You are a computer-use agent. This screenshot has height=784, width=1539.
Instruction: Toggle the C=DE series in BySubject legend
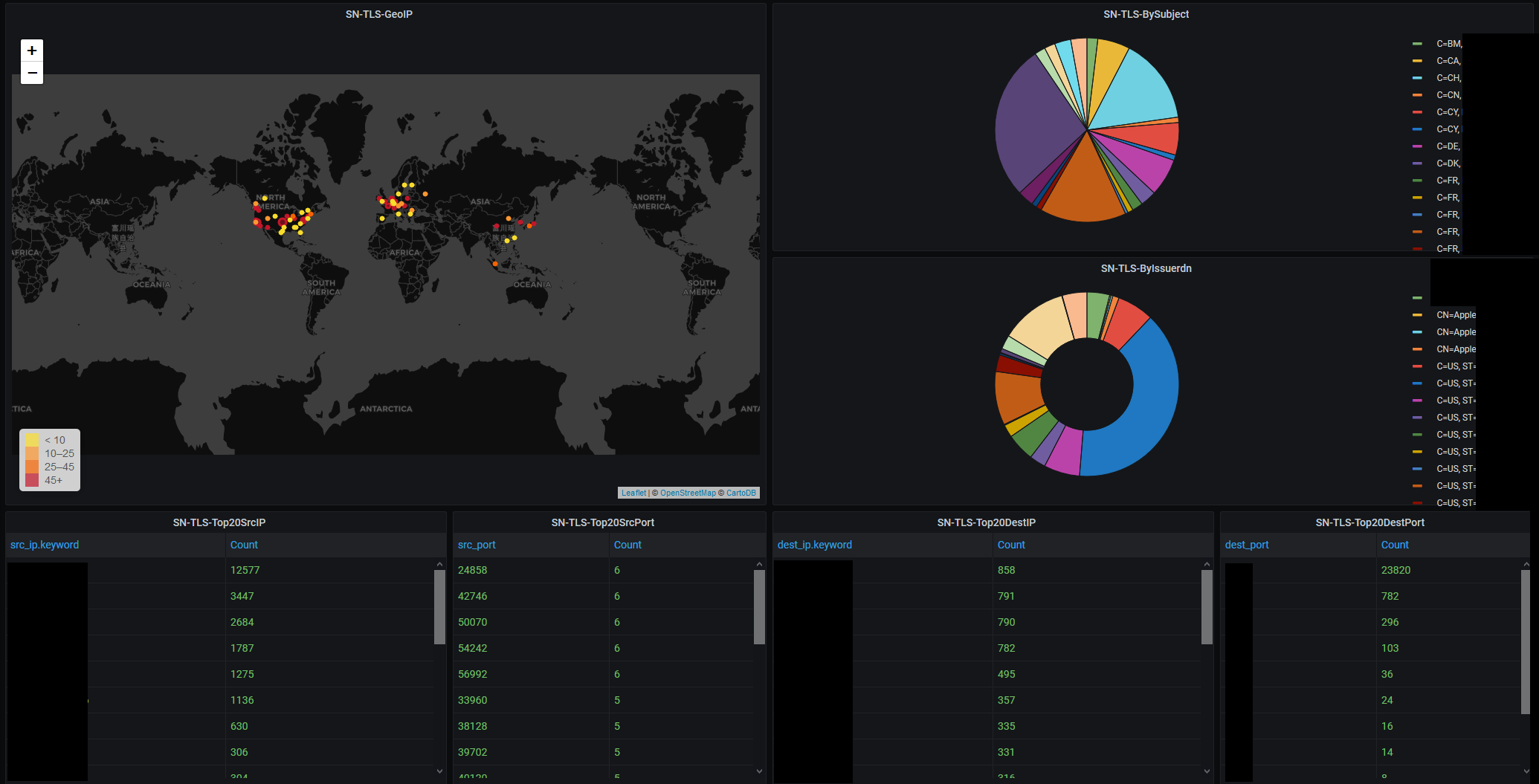click(1449, 146)
